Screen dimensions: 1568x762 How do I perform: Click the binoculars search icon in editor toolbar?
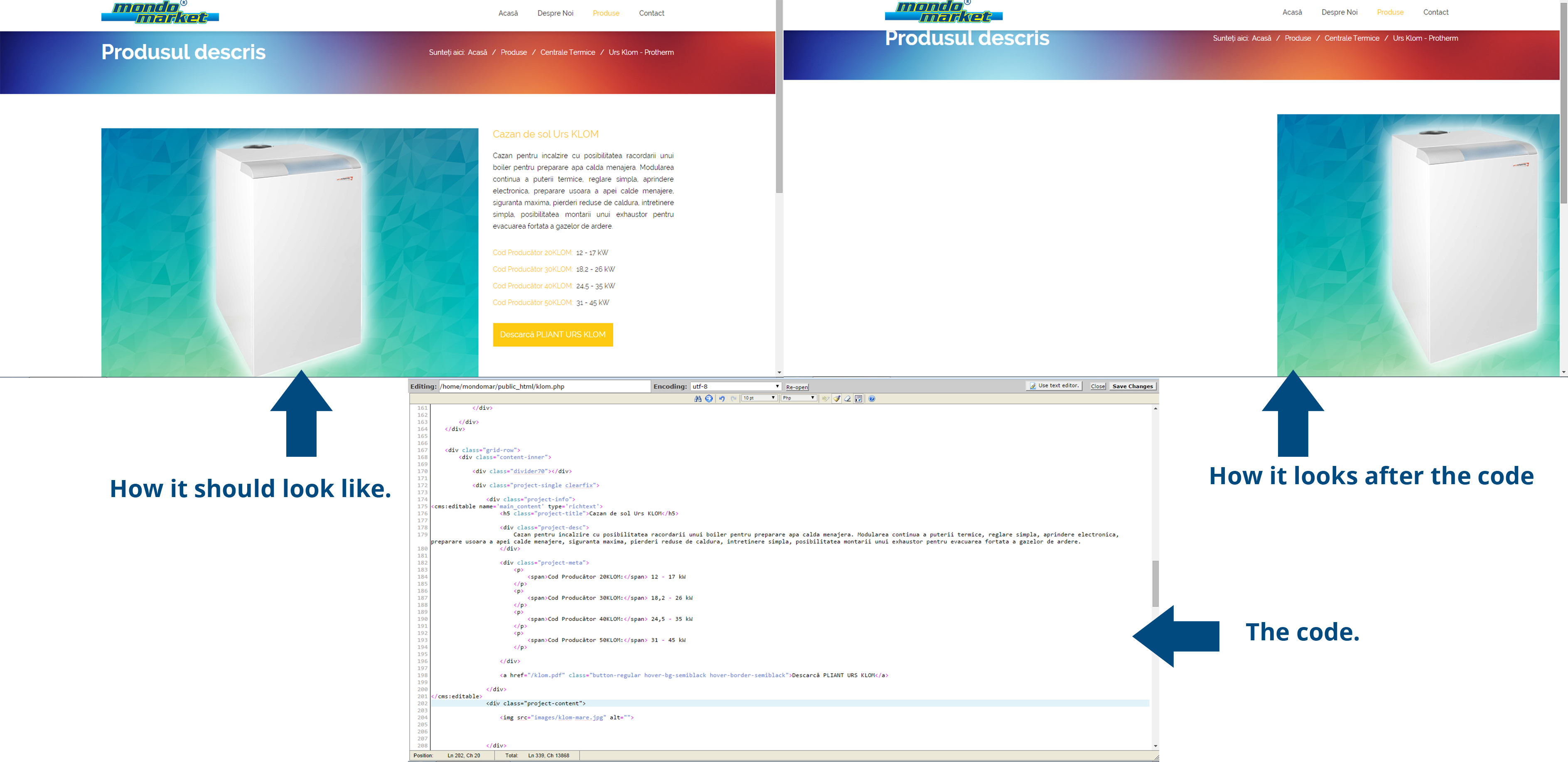point(698,398)
